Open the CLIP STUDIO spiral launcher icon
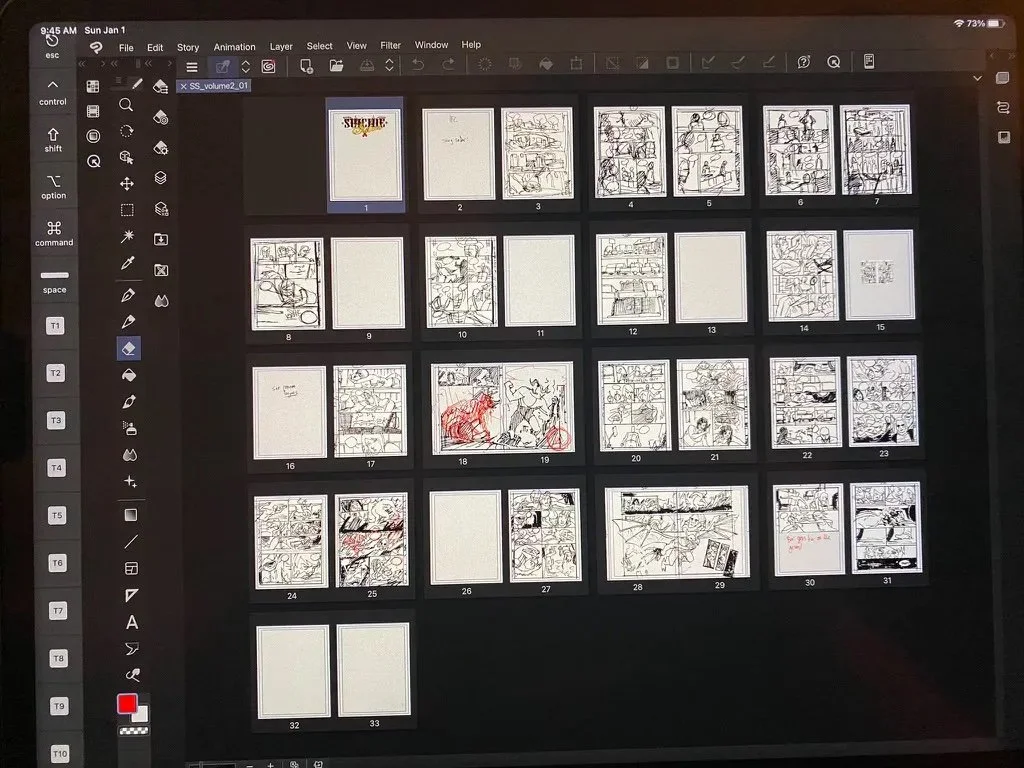Screen dimensions: 1024x768 (268, 66)
